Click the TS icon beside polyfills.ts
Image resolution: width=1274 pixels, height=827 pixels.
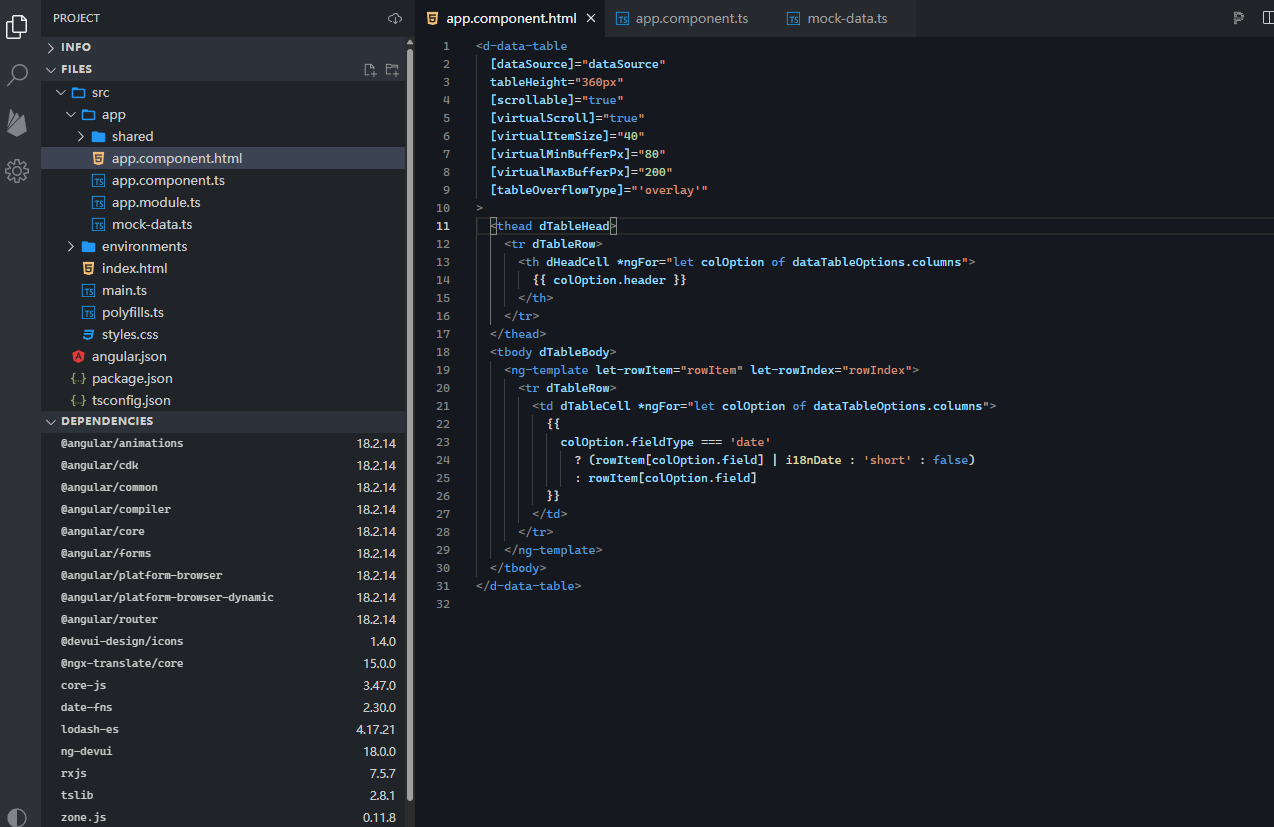point(88,312)
